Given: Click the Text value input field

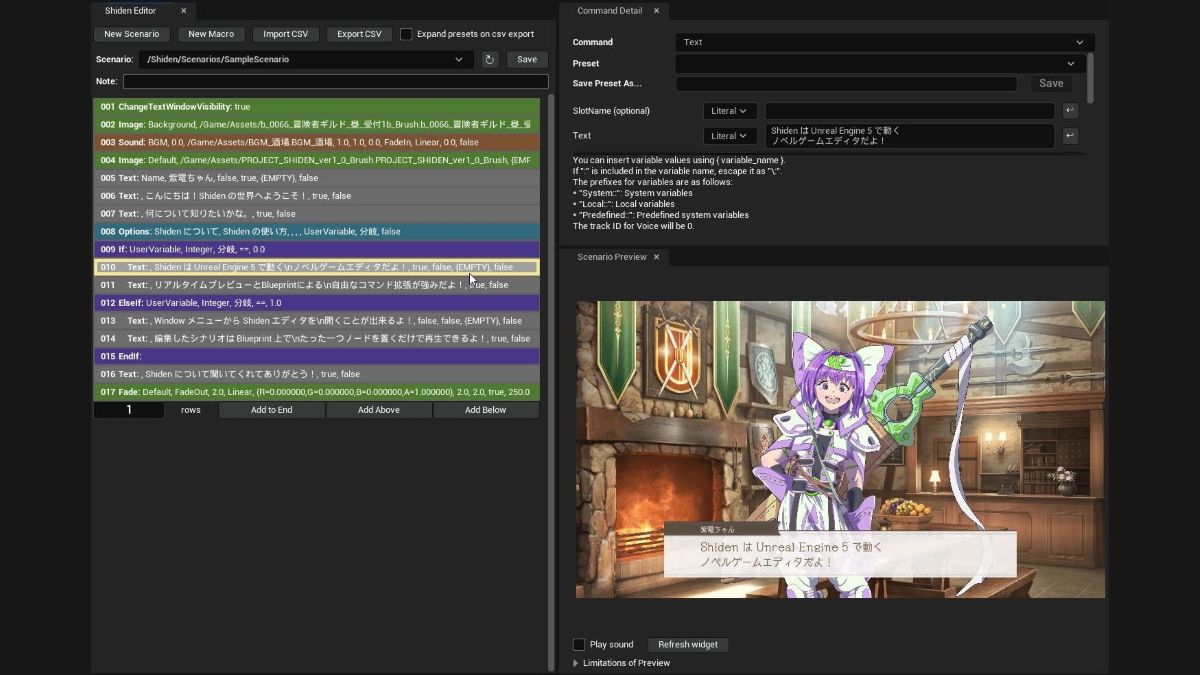Looking at the screenshot, I should coord(909,136).
